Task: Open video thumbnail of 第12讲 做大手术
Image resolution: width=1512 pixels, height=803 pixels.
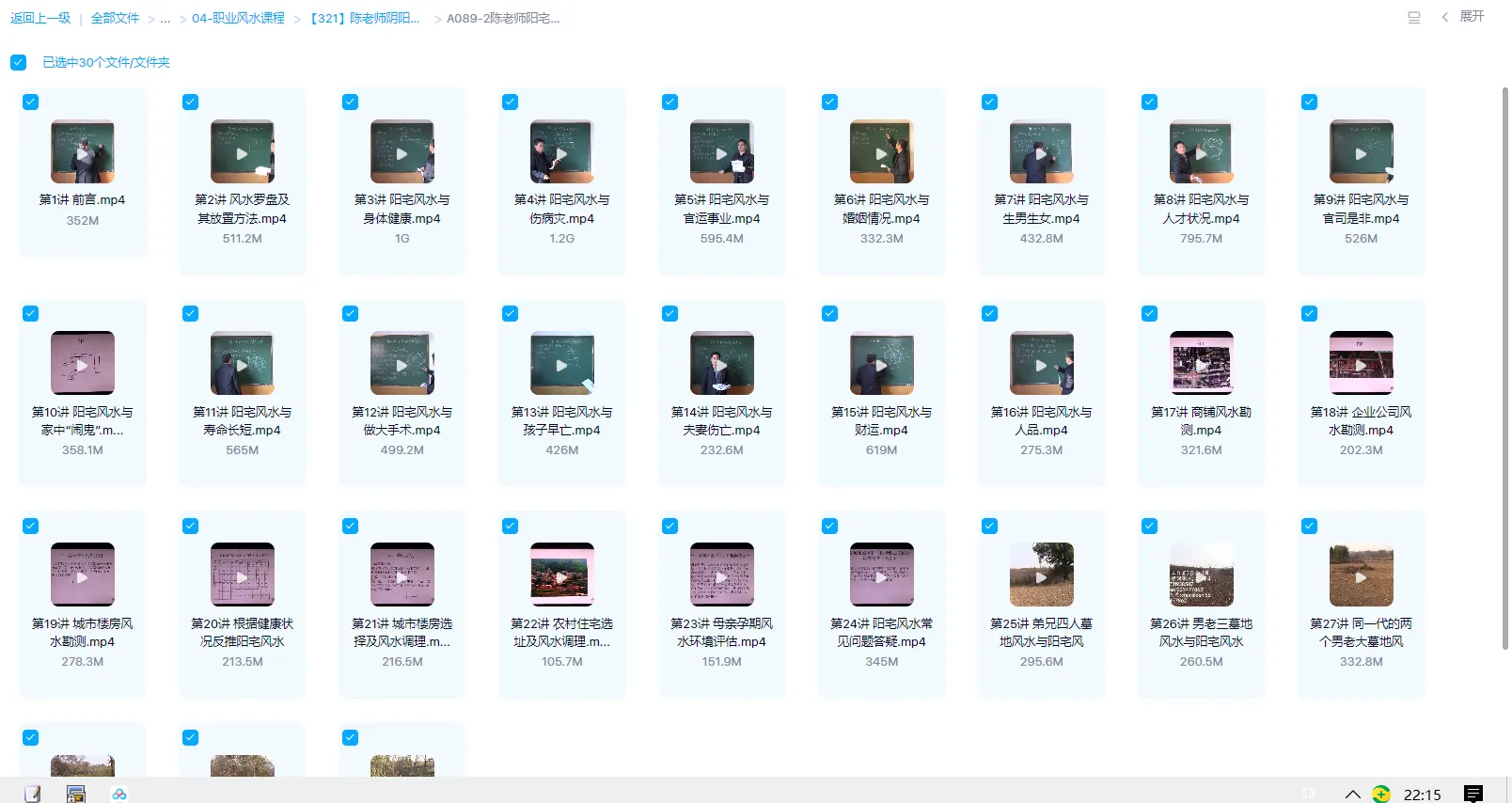Action: (x=402, y=363)
